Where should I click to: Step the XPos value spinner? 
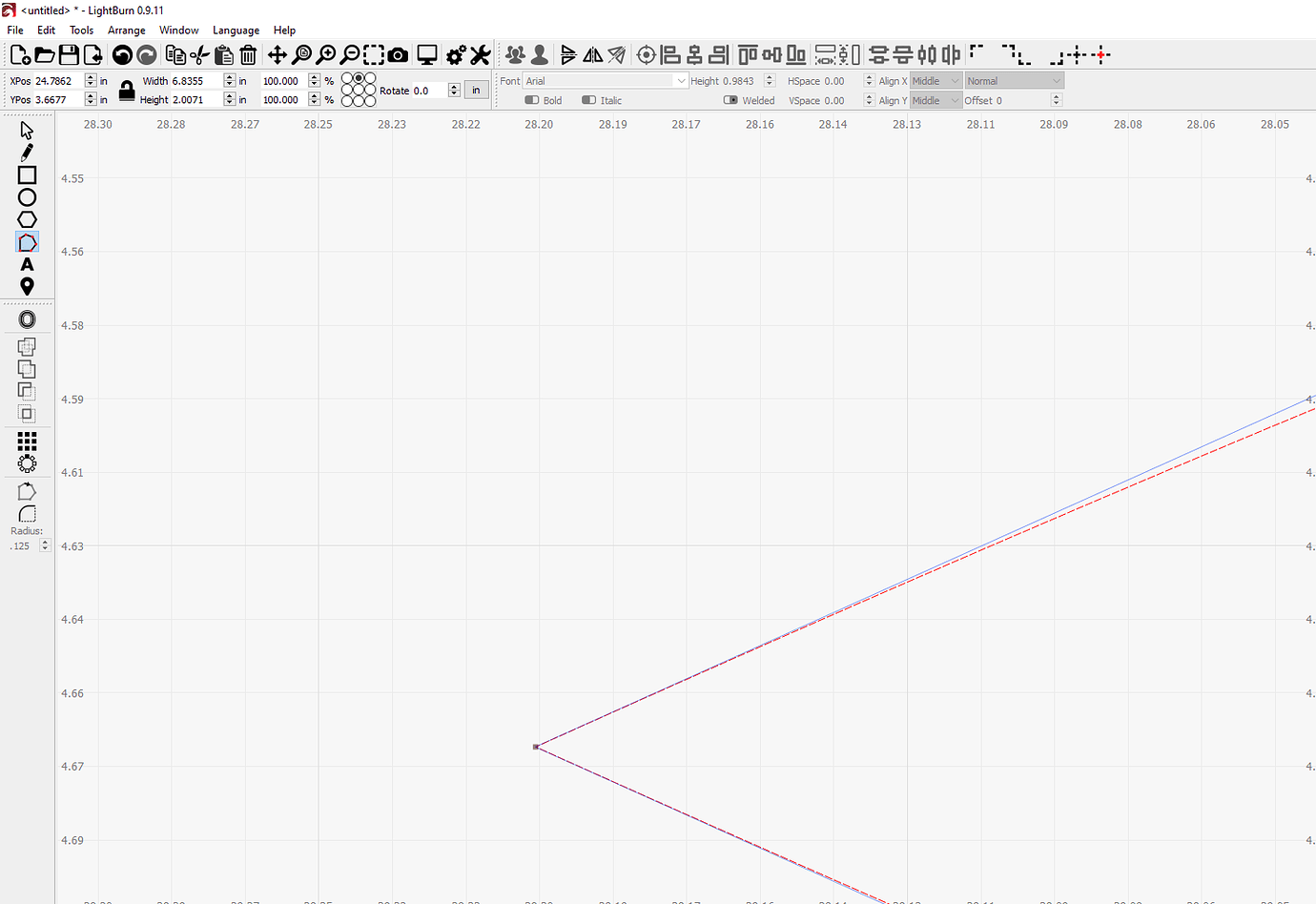click(x=91, y=81)
